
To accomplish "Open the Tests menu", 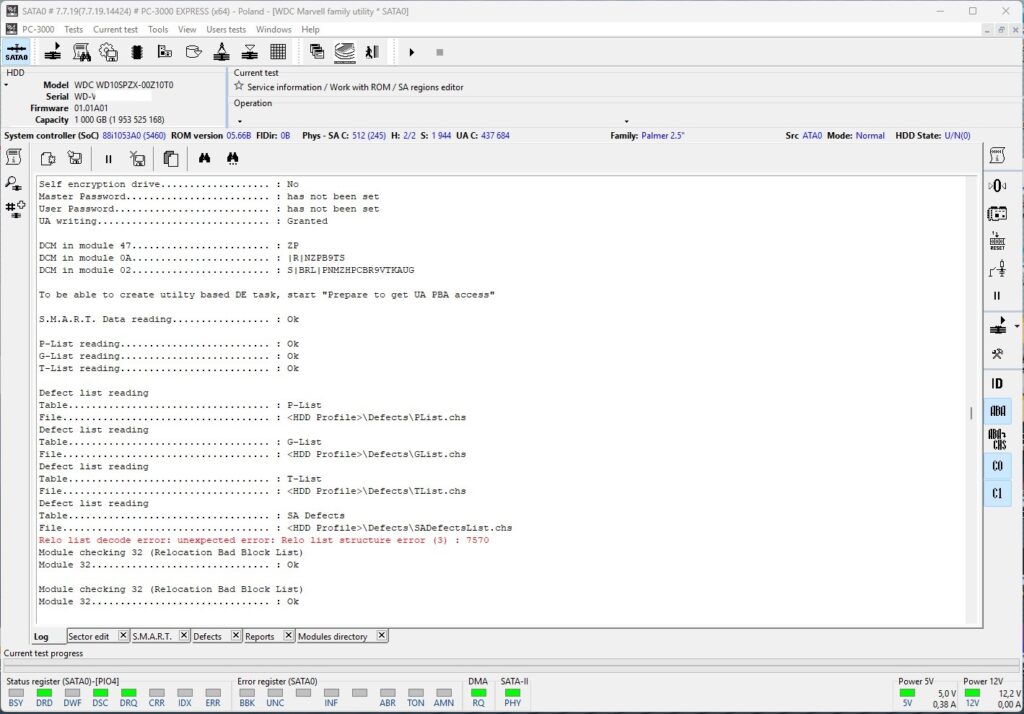I will [x=73, y=29].
